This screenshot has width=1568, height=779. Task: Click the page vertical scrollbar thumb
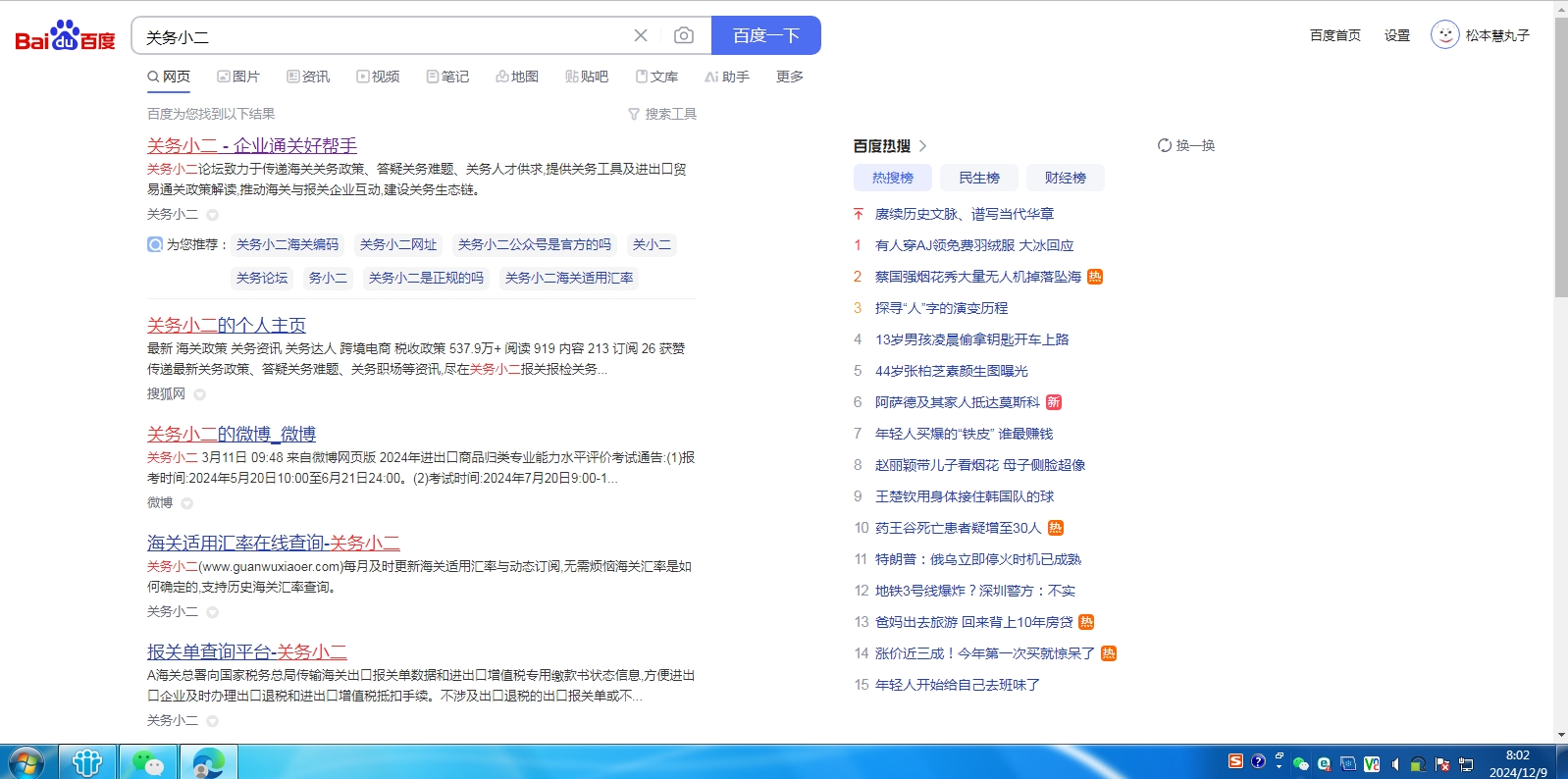[1561, 157]
